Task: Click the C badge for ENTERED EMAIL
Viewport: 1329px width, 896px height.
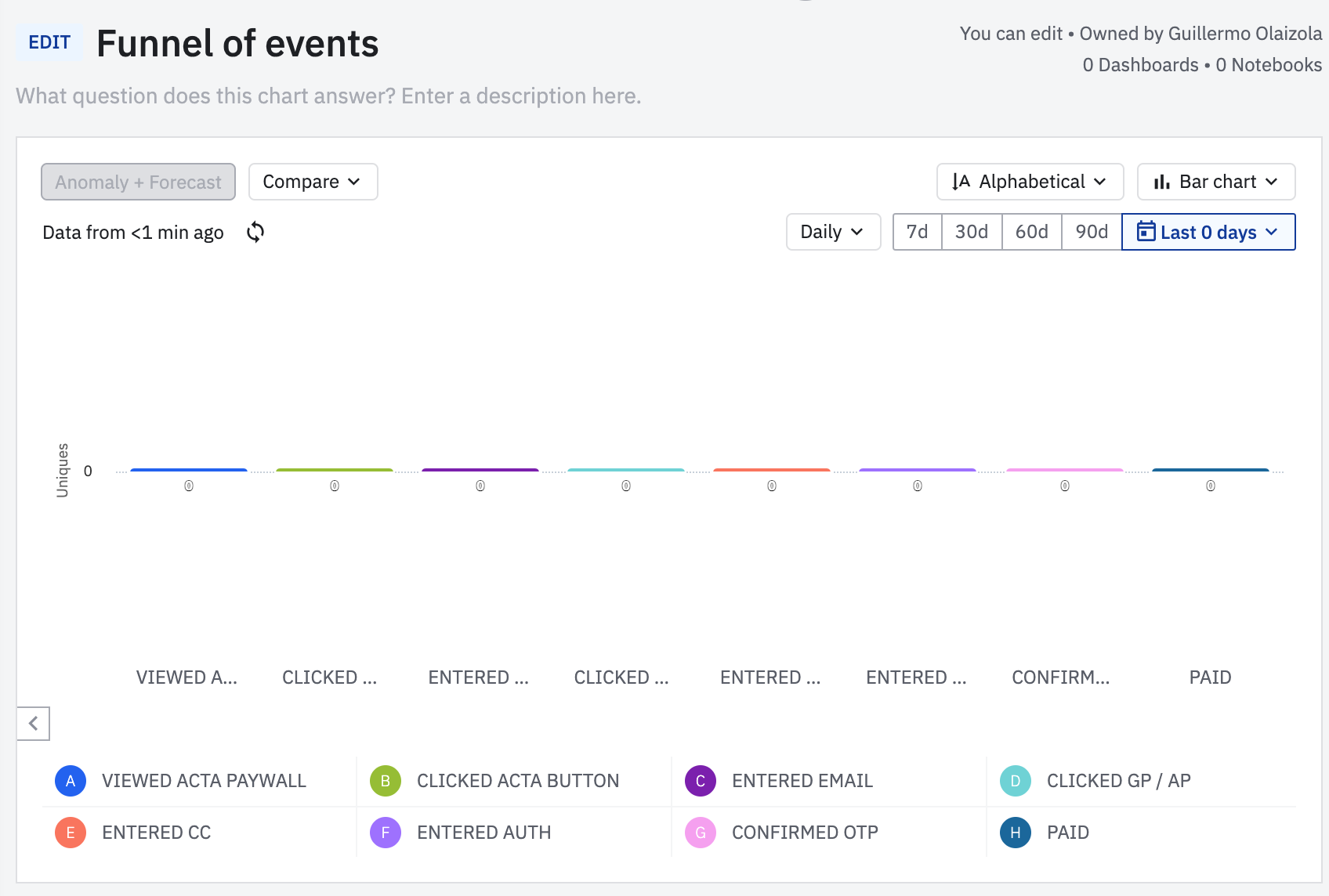Action: point(701,781)
